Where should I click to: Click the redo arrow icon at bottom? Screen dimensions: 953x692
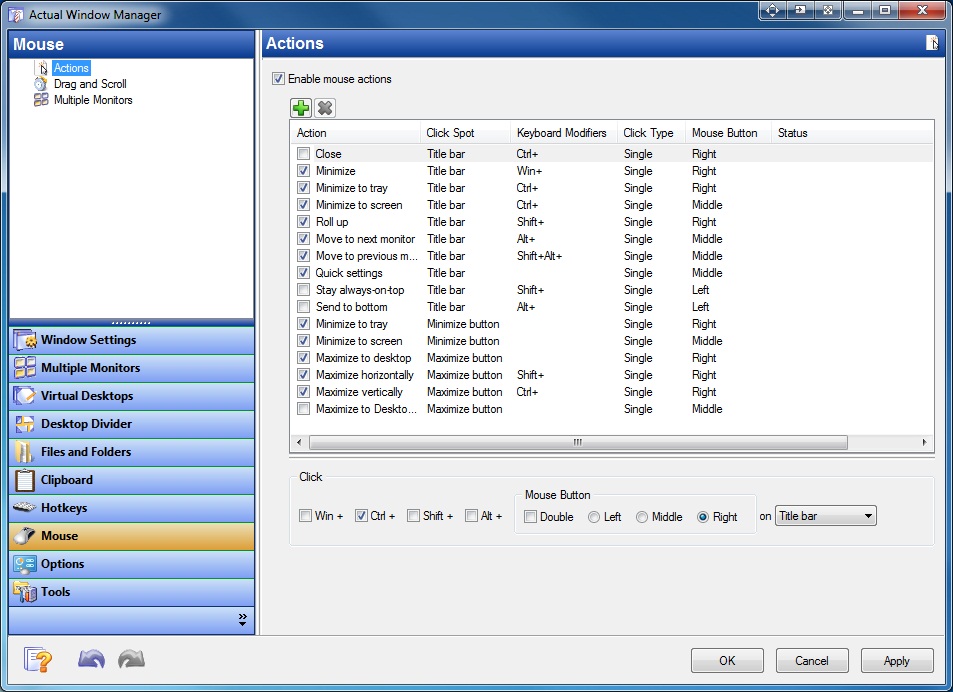point(131,659)
